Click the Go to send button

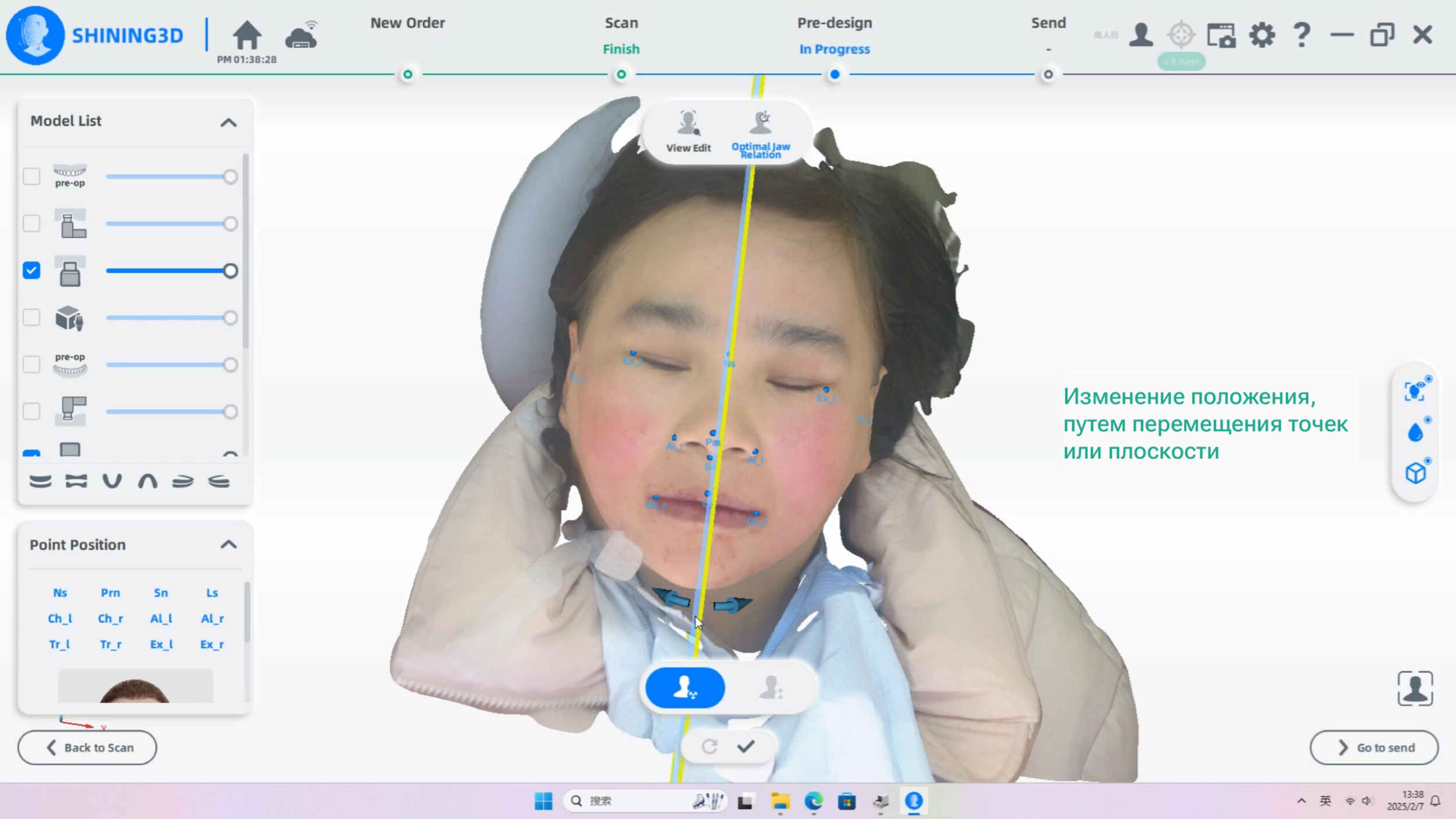point(1374,747)
